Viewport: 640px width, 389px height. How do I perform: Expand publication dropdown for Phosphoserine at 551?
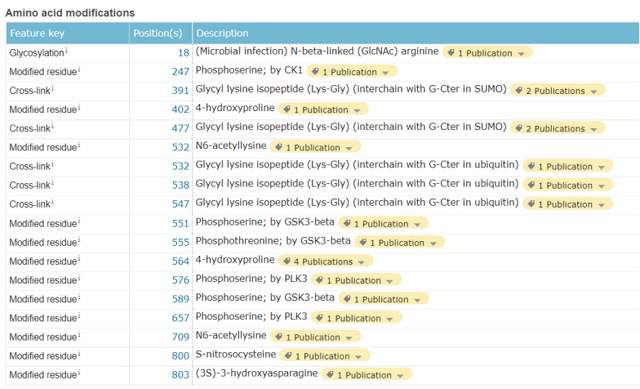click(383, 224)
